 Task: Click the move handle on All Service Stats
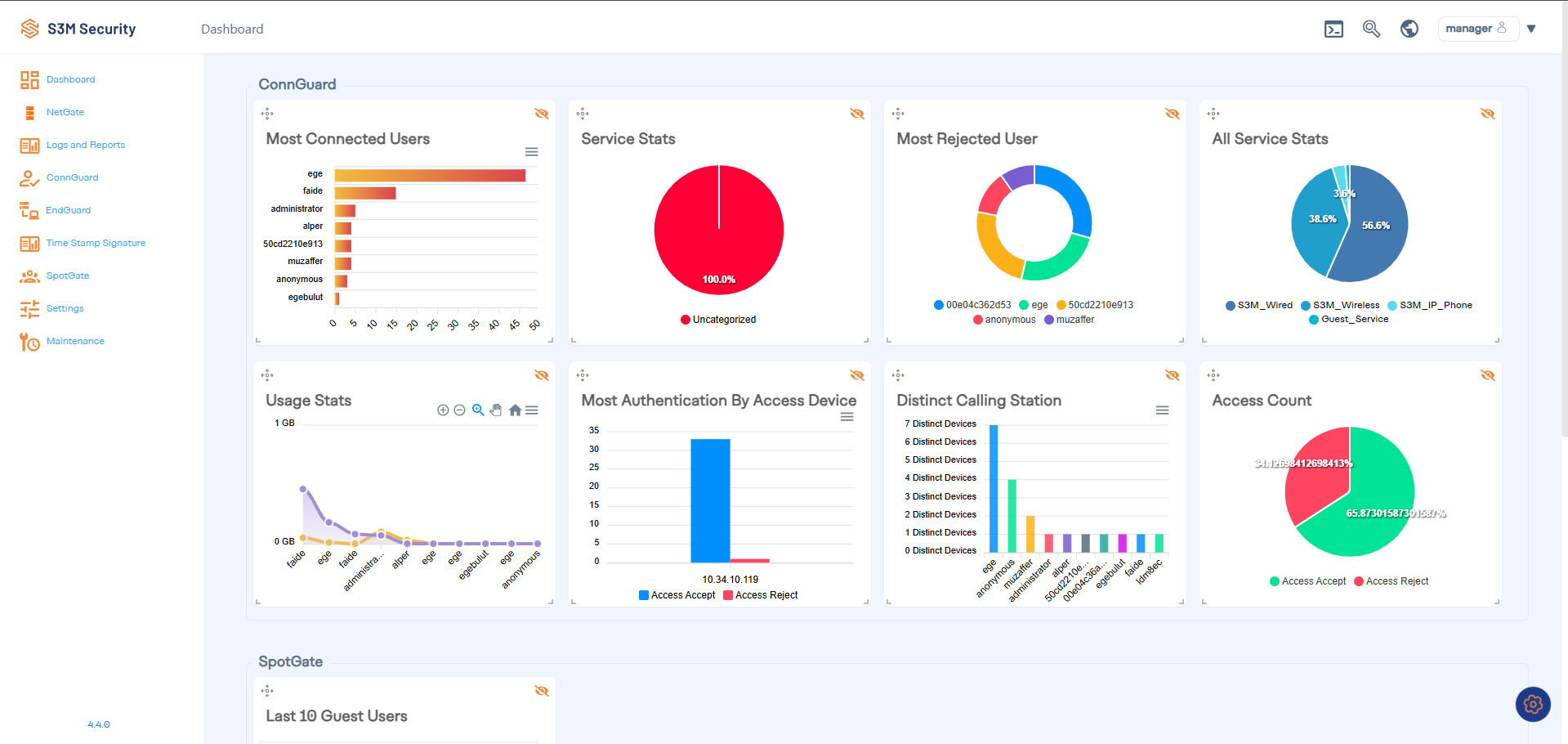(x=1213, y=114)
